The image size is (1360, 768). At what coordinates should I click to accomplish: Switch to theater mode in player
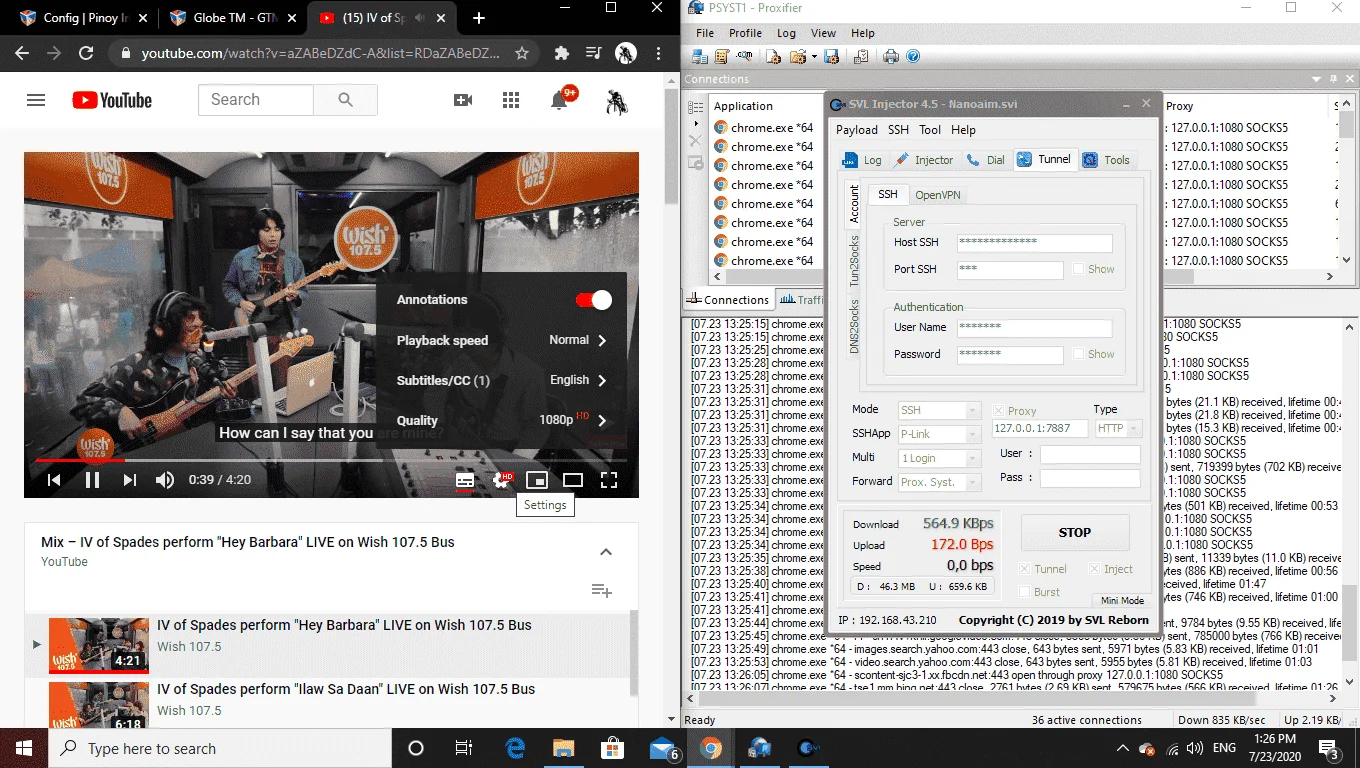(573, 480)
